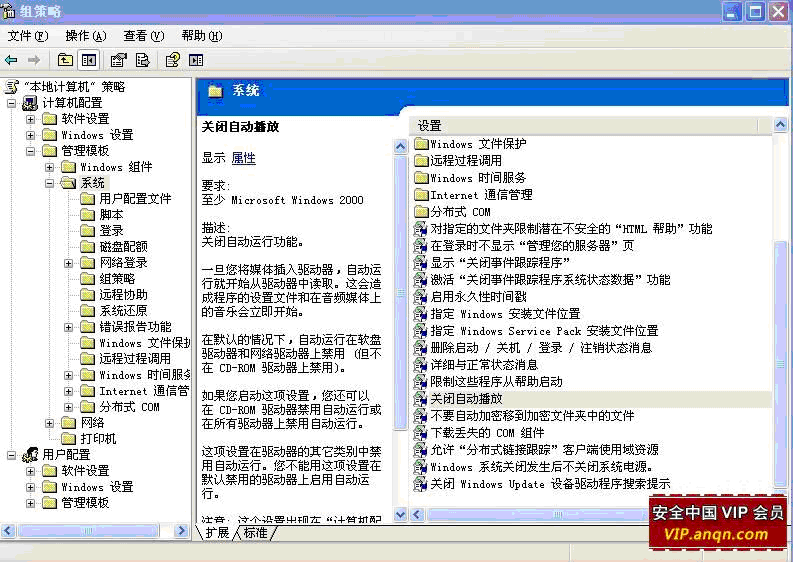Image resolution: width=793 pixels, height=562 pixels.
Task: Click the “本地计算机” 策略 root icon
Action: [11, 87]
